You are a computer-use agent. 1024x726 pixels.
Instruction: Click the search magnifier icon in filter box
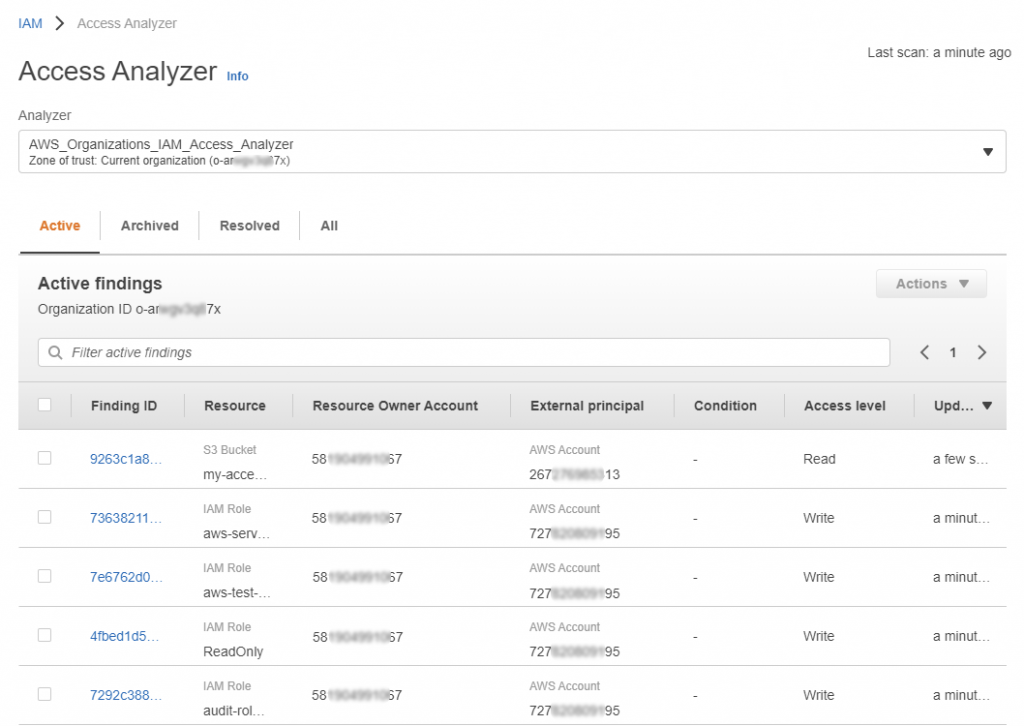(x=56, y=353)
